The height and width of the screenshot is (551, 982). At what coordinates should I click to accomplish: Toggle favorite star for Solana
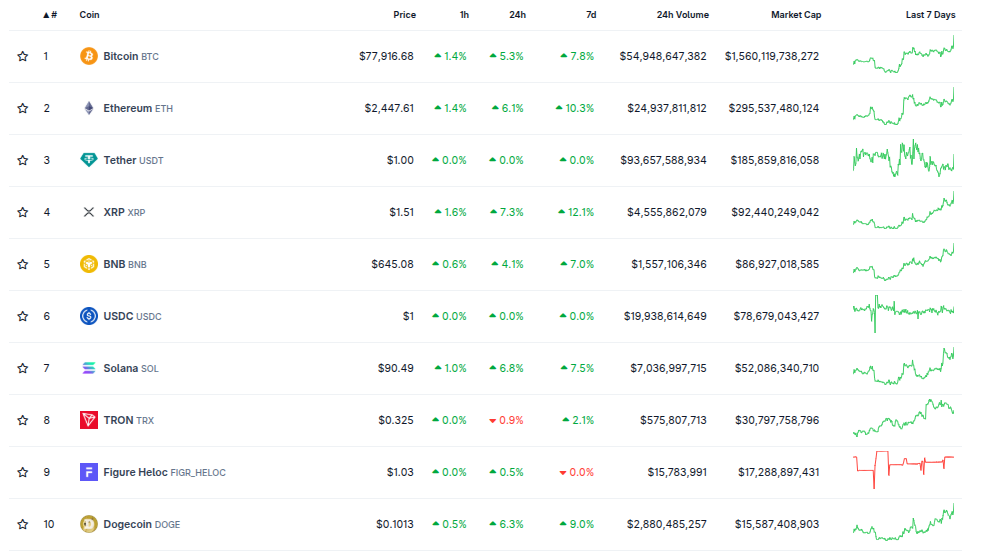pos(23,368)
